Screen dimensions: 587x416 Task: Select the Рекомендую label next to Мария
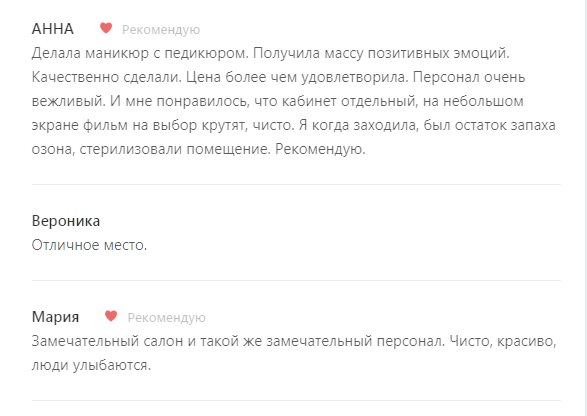166,318
